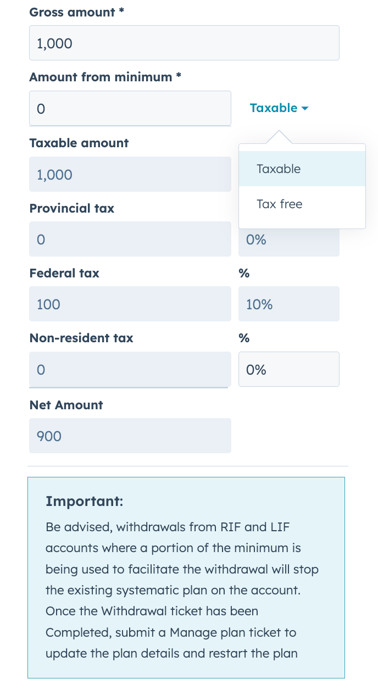Viewport: 378px width, 690px height.
Task: Click the Taxable amount field
Action: [x=130, y=174]
